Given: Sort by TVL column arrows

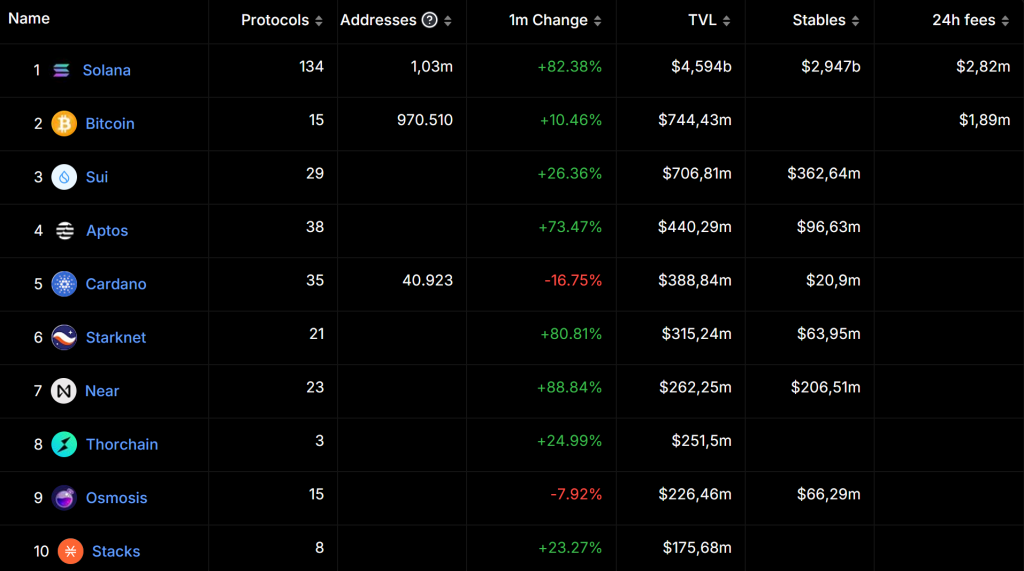Looking at the screenshot, I should [x=726, y=21].
